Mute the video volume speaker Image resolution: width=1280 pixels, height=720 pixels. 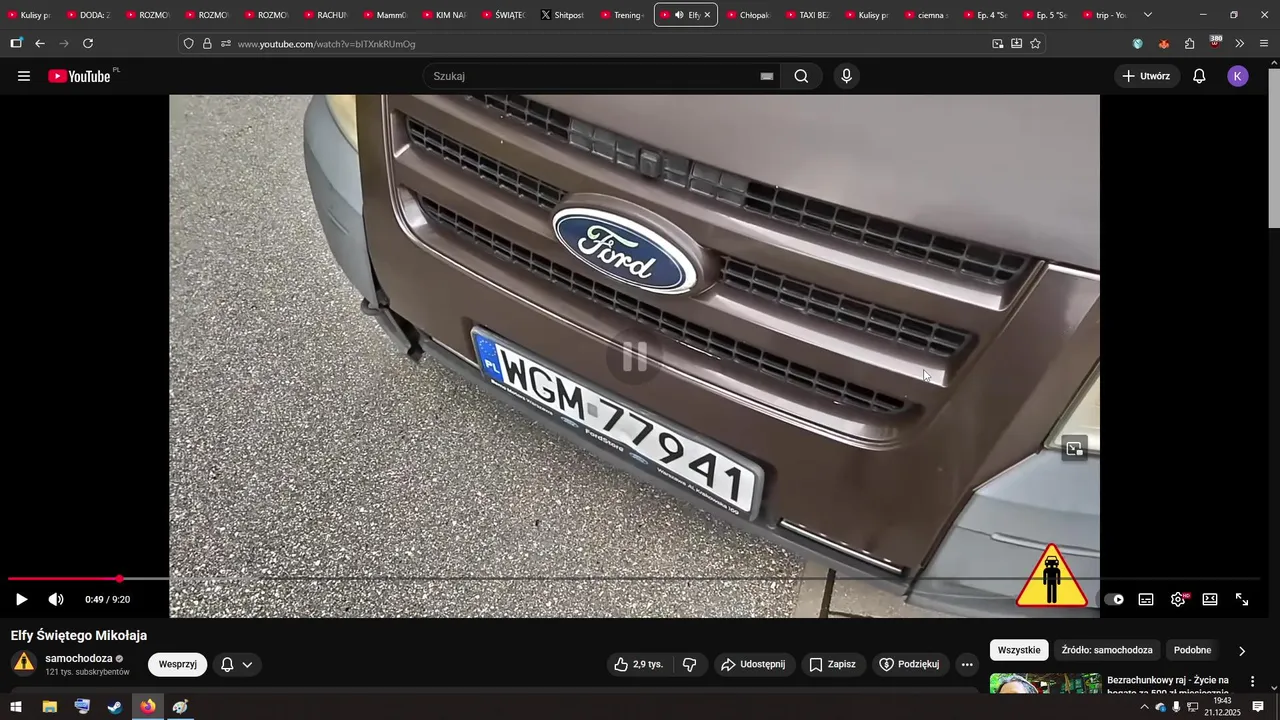coord(56,599)
